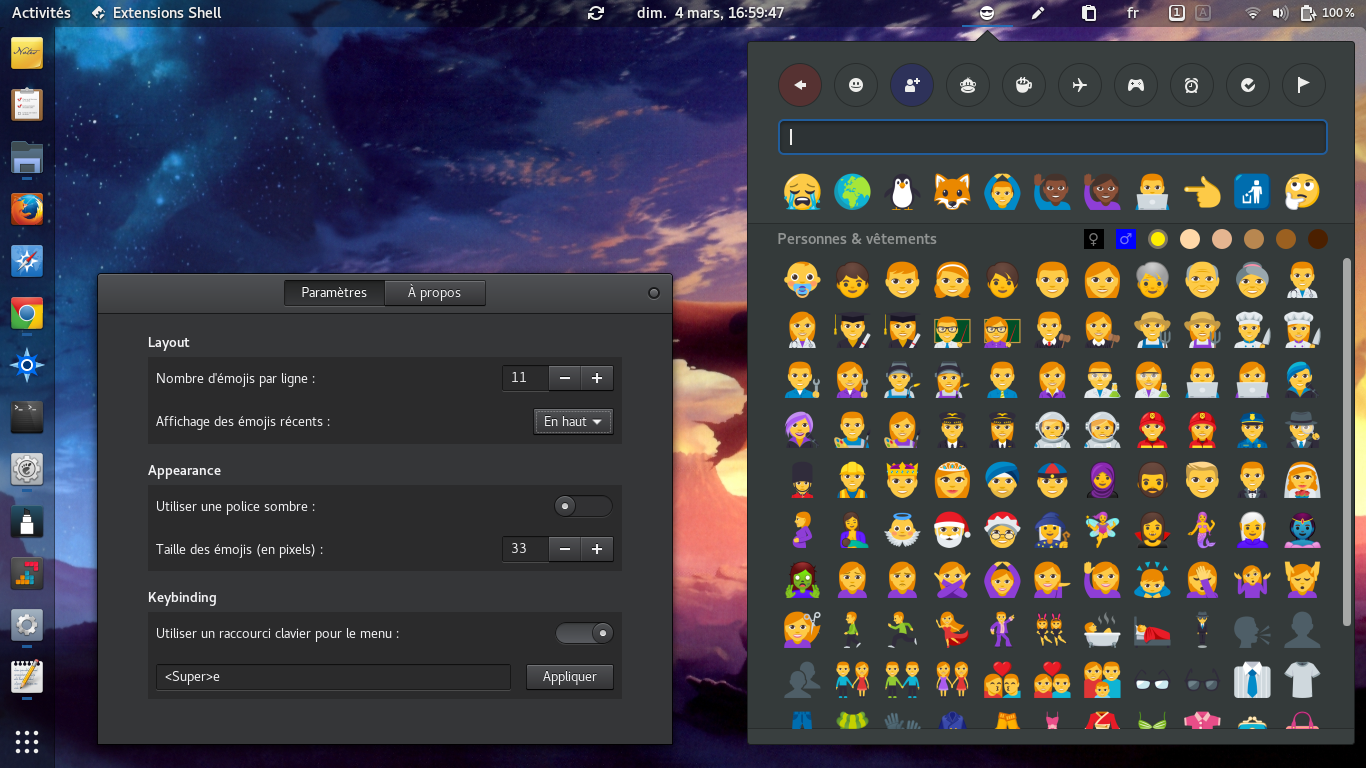Click the Appliquer button
This screenshot has height=768, width=1366.
569,677
